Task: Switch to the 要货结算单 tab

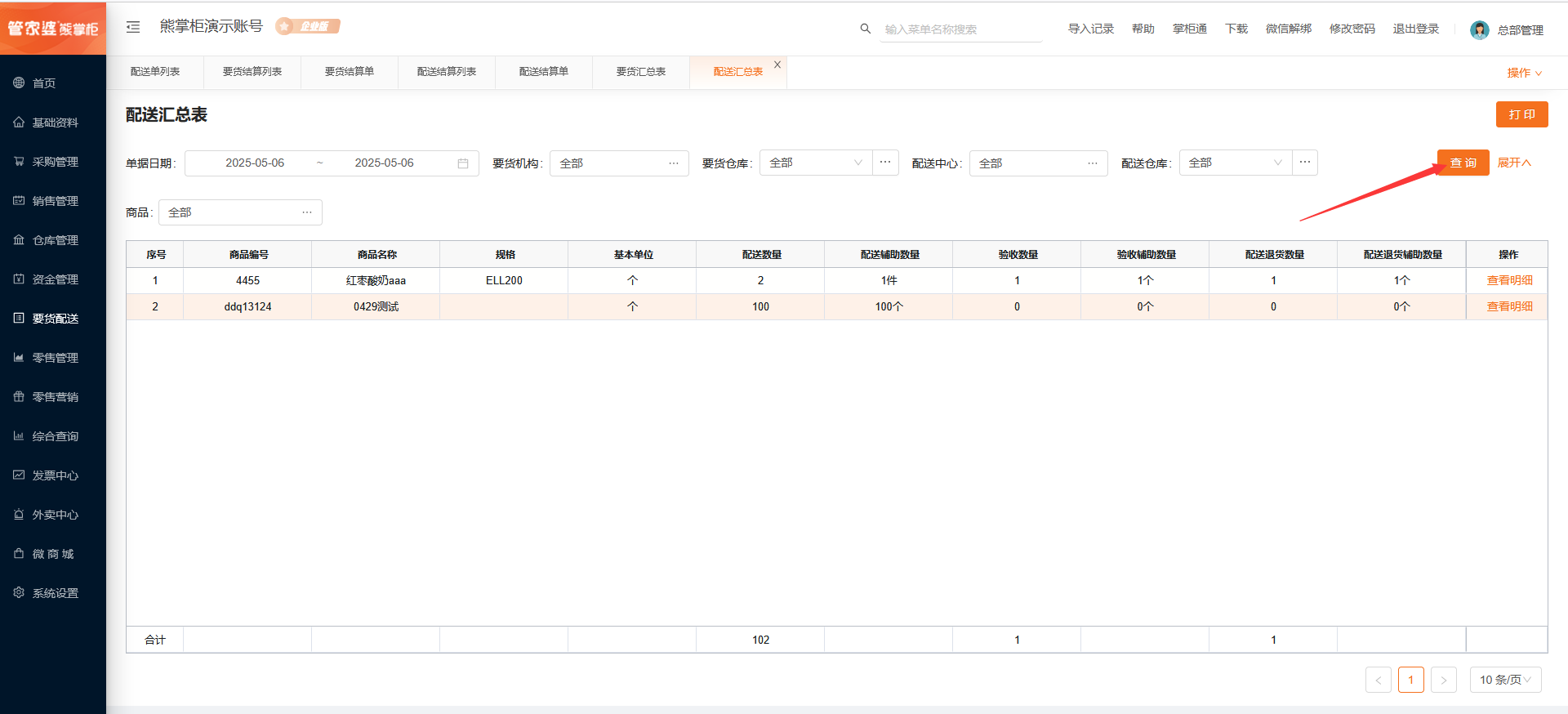Action: (350, 72)
